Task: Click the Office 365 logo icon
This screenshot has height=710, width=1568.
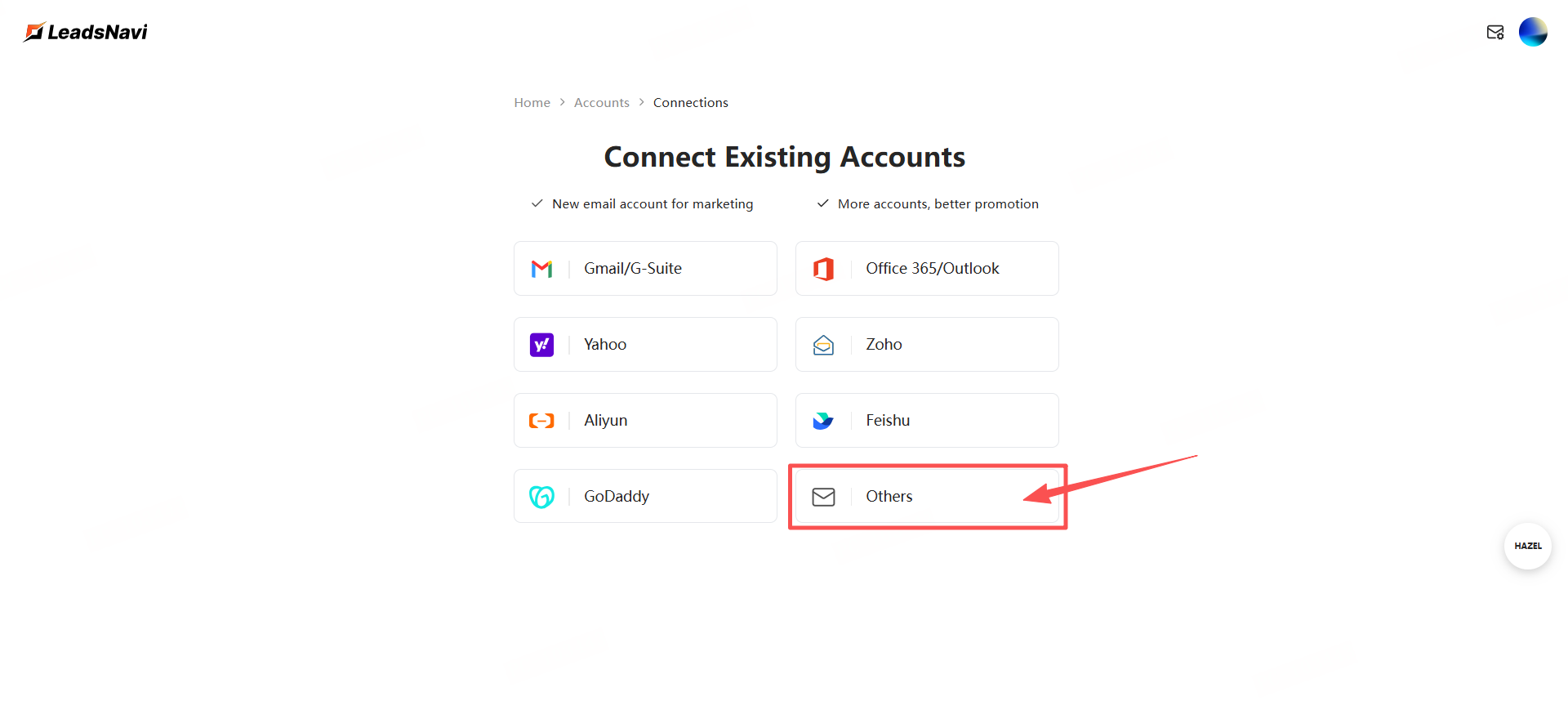Action: click(823, 269)
